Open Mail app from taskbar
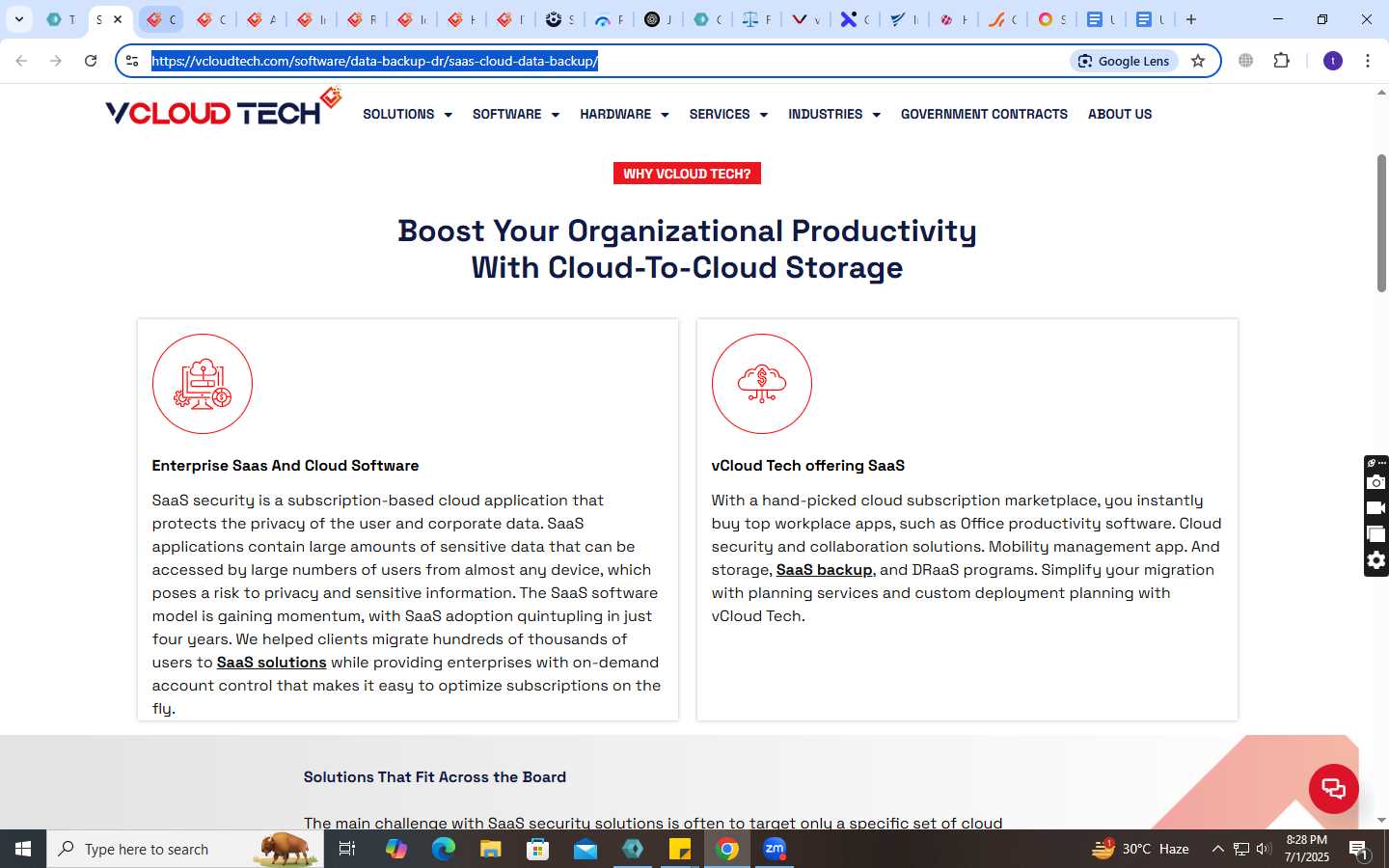The height and width of the screenshot is (868, 1389). 586,849
